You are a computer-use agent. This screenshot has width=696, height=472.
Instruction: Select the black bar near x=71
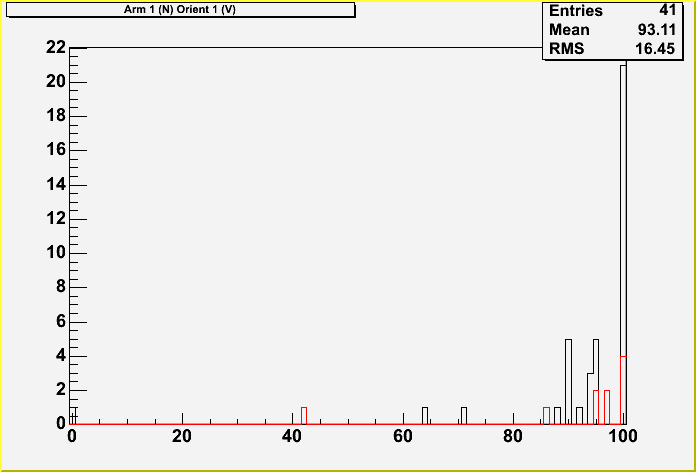click(x=464, y=416)
